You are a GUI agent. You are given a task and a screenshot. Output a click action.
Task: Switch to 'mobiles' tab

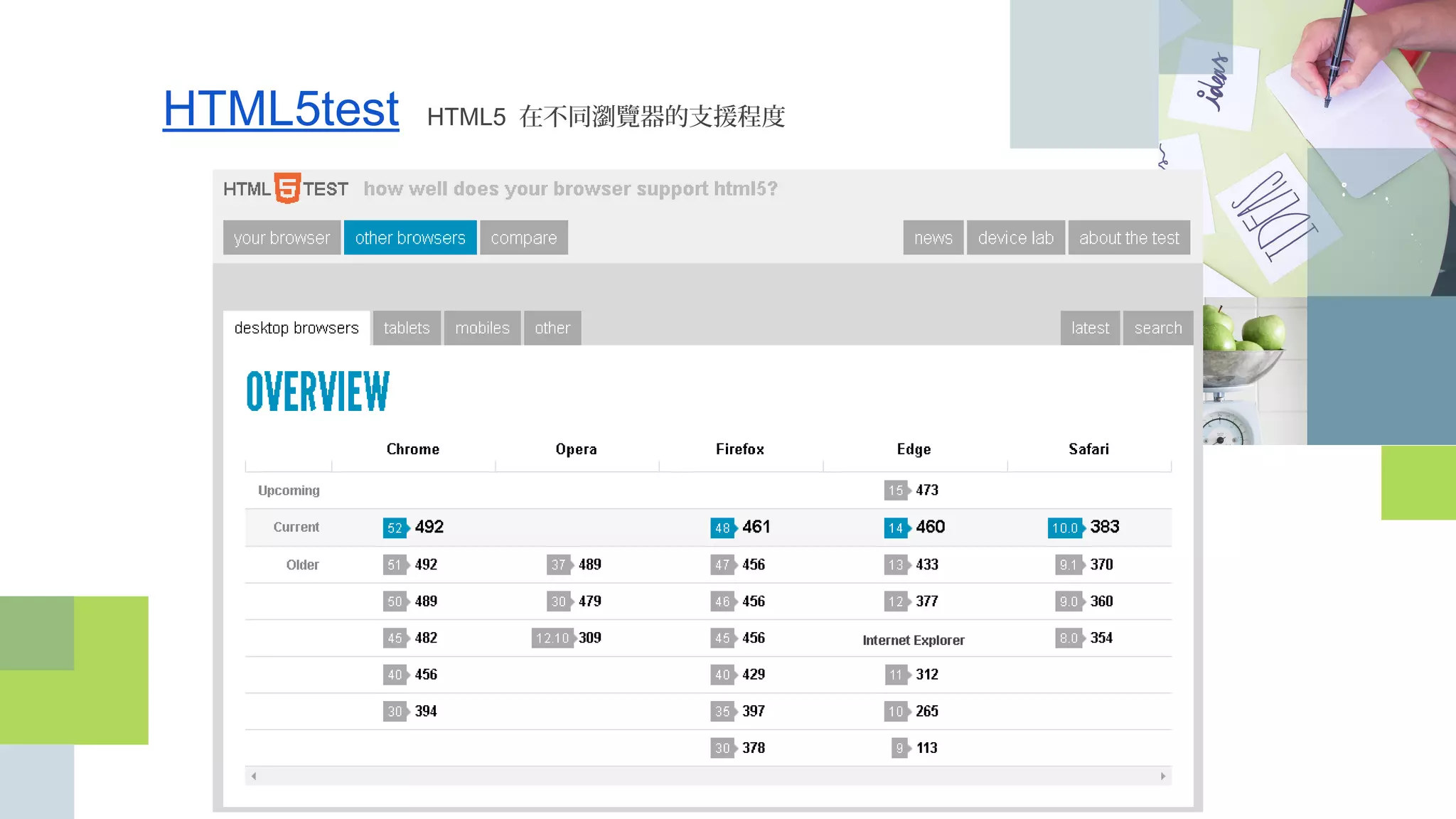[482, 328]
